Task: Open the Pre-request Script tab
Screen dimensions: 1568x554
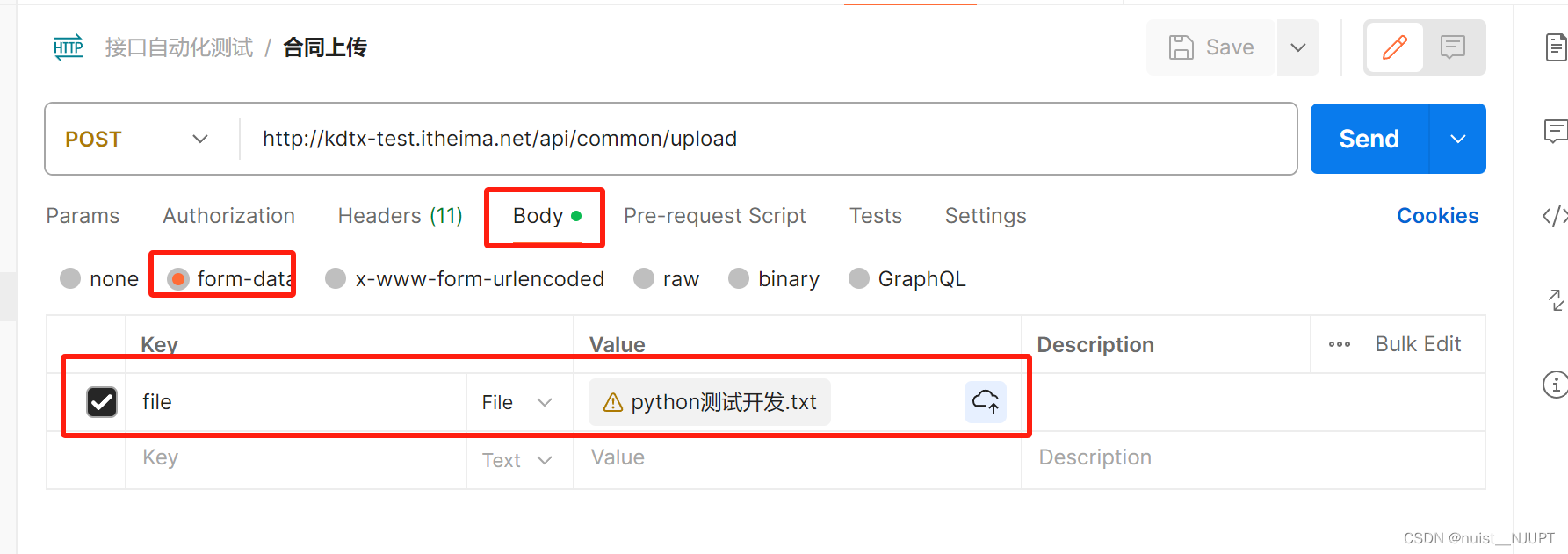Action: (x=714, y=216)
